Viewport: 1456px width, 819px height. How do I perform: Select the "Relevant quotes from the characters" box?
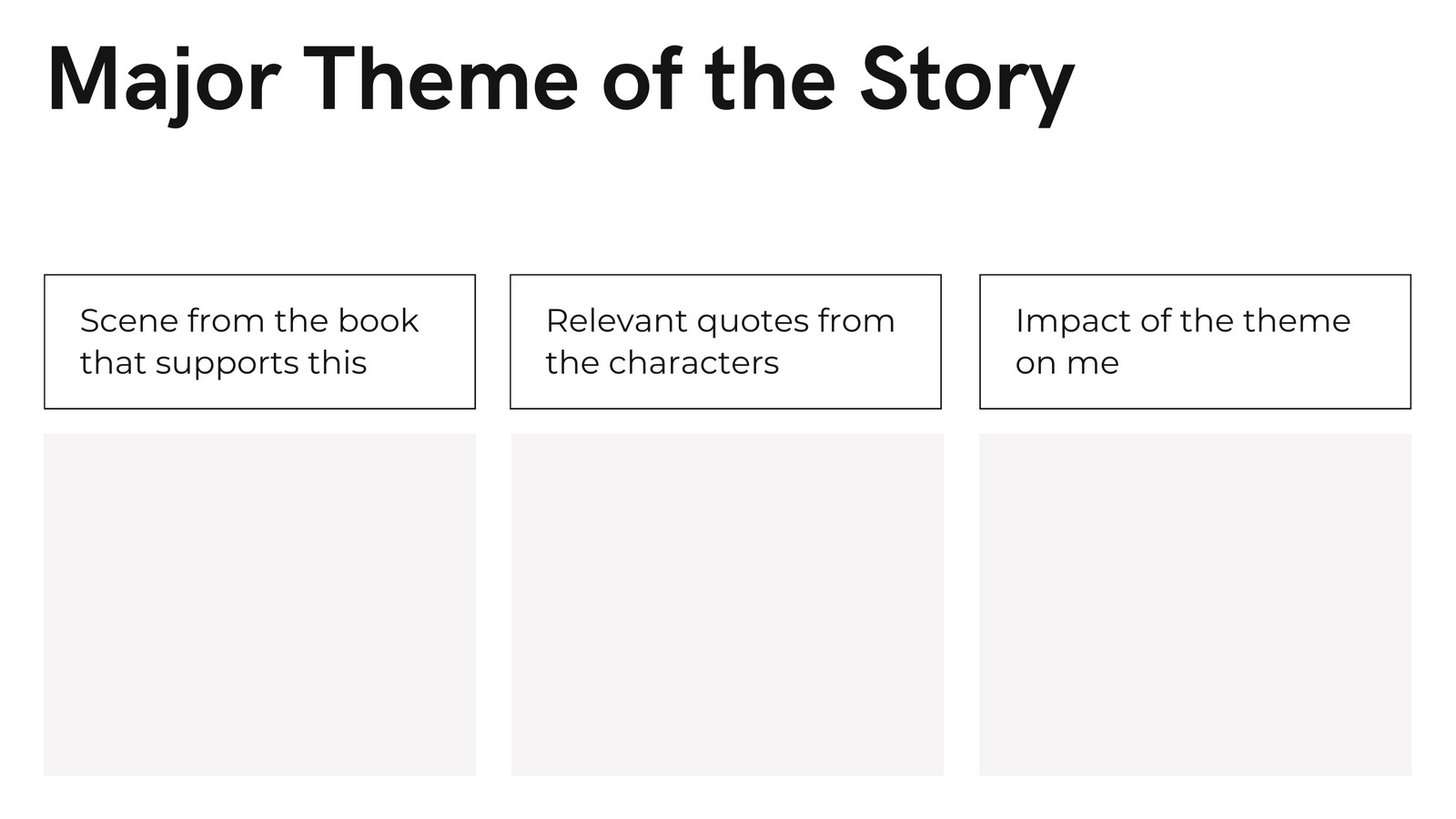[x=725, y=341]
